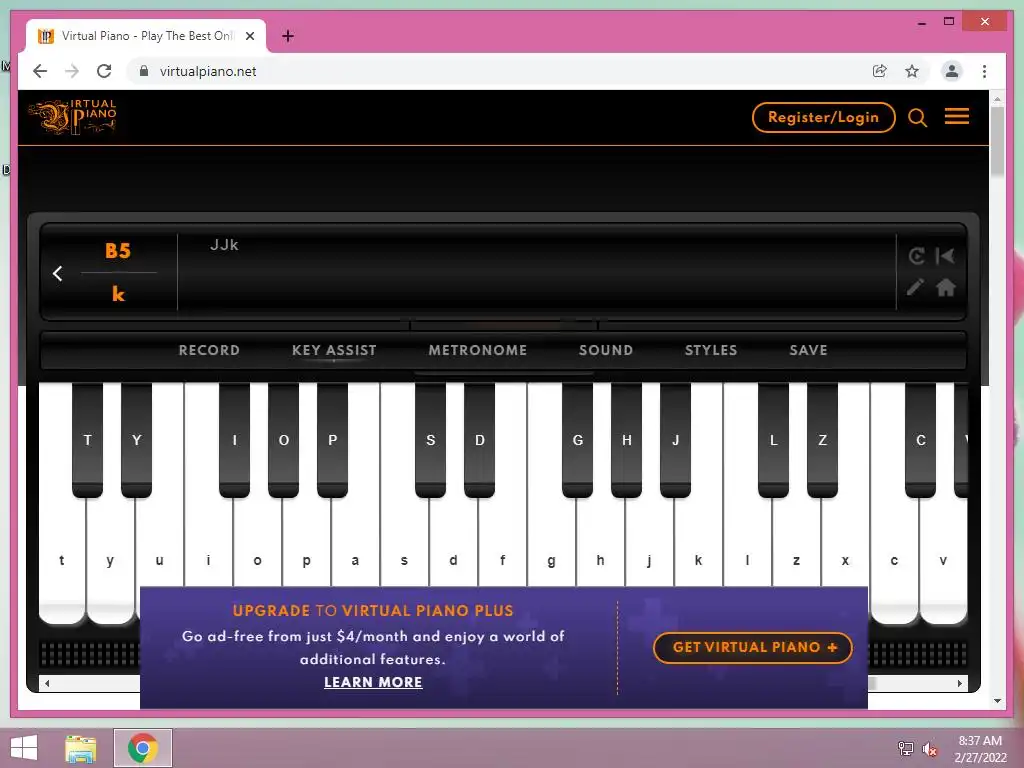Share this page icon in address bar
1024x768 pixels.
point(880,71)
